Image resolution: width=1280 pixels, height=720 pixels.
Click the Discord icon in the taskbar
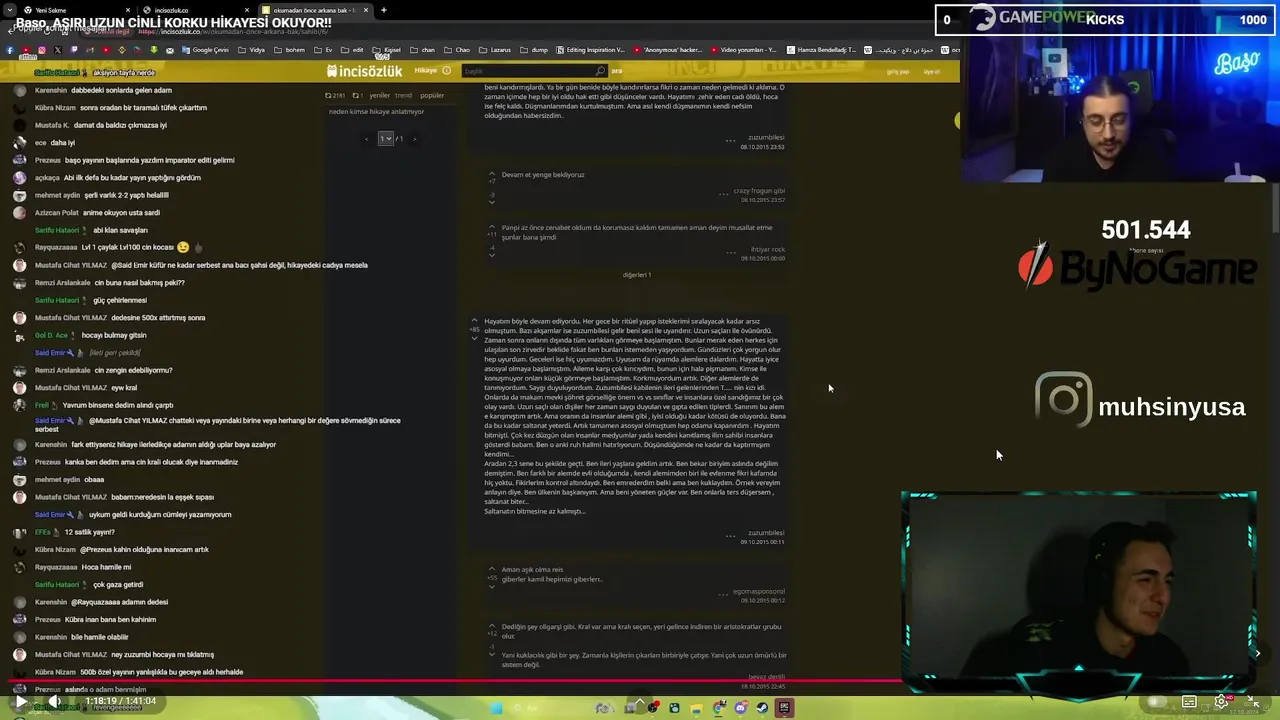click(x=740, y=708)
